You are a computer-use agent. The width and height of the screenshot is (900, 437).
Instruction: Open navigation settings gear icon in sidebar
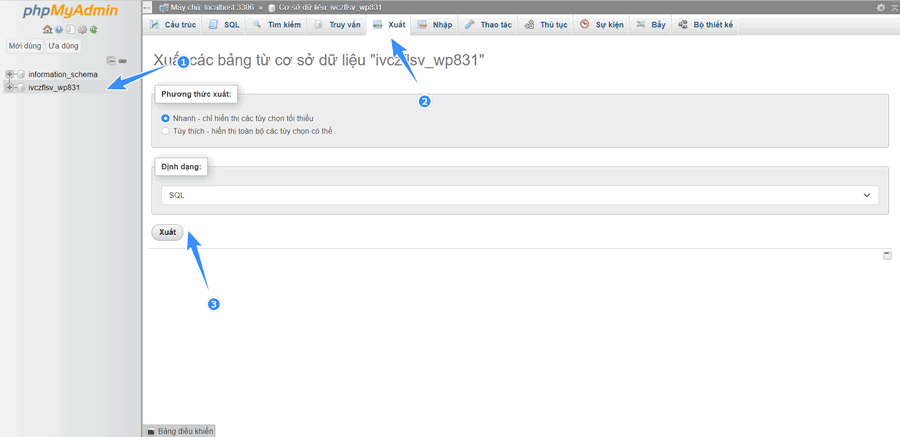(82, 29)
